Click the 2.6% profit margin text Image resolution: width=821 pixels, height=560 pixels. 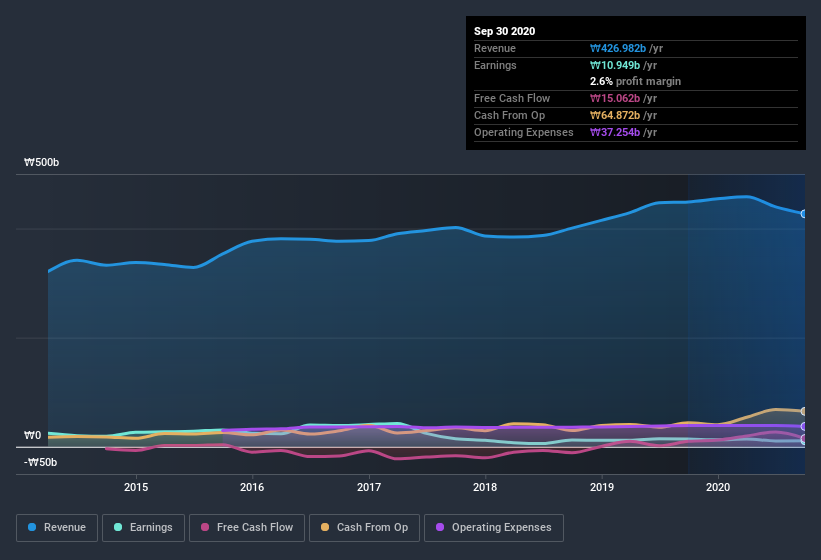(x=635, y=81)
